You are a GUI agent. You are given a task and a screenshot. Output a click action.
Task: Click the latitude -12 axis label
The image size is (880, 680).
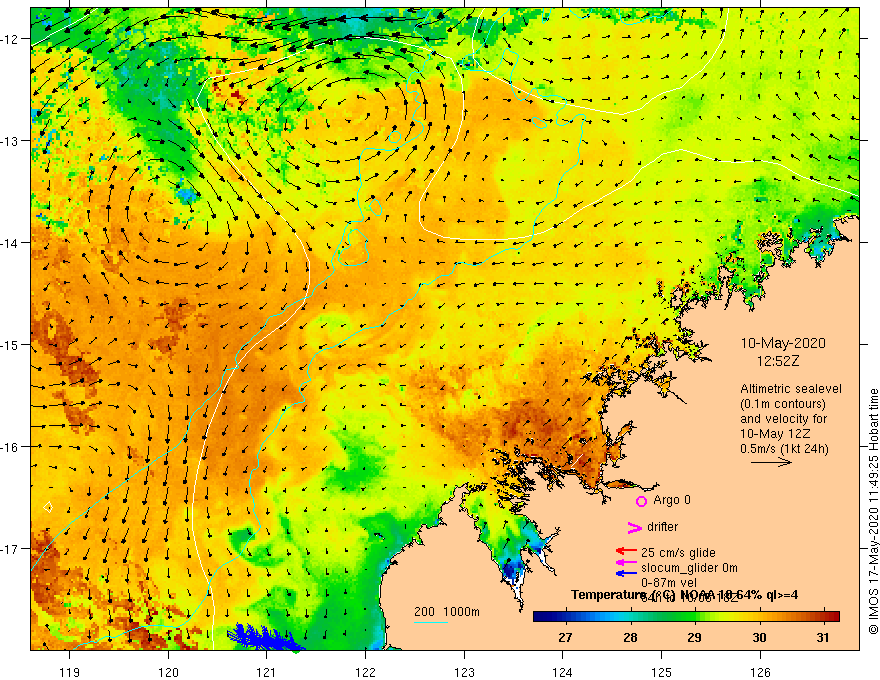pos(10,39)
